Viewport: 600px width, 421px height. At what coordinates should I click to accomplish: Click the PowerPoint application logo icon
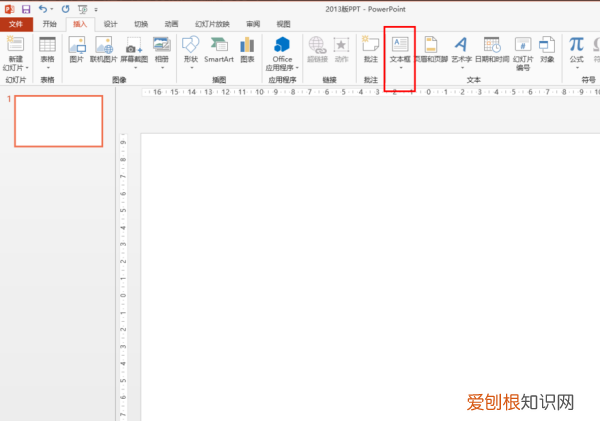pos(9,9)
